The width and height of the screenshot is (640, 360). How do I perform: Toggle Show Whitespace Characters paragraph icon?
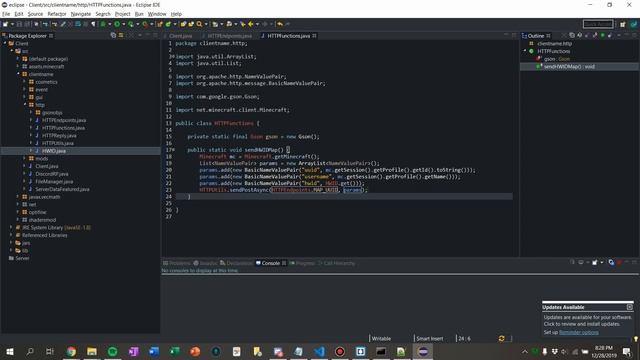pyautogui.click(x=93, y=24)
